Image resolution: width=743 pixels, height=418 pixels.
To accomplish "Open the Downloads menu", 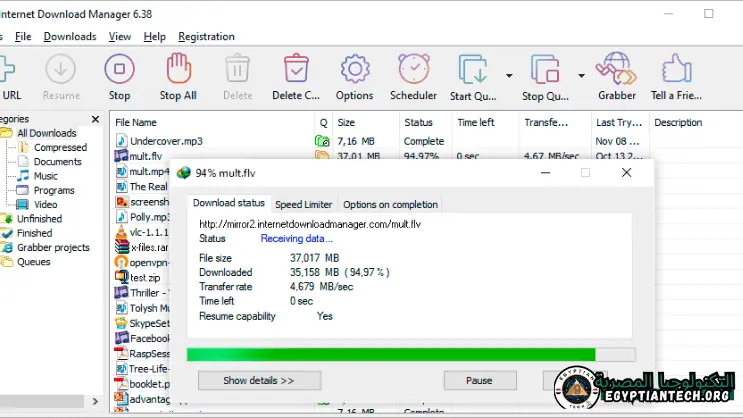I will tap(70, 36).
